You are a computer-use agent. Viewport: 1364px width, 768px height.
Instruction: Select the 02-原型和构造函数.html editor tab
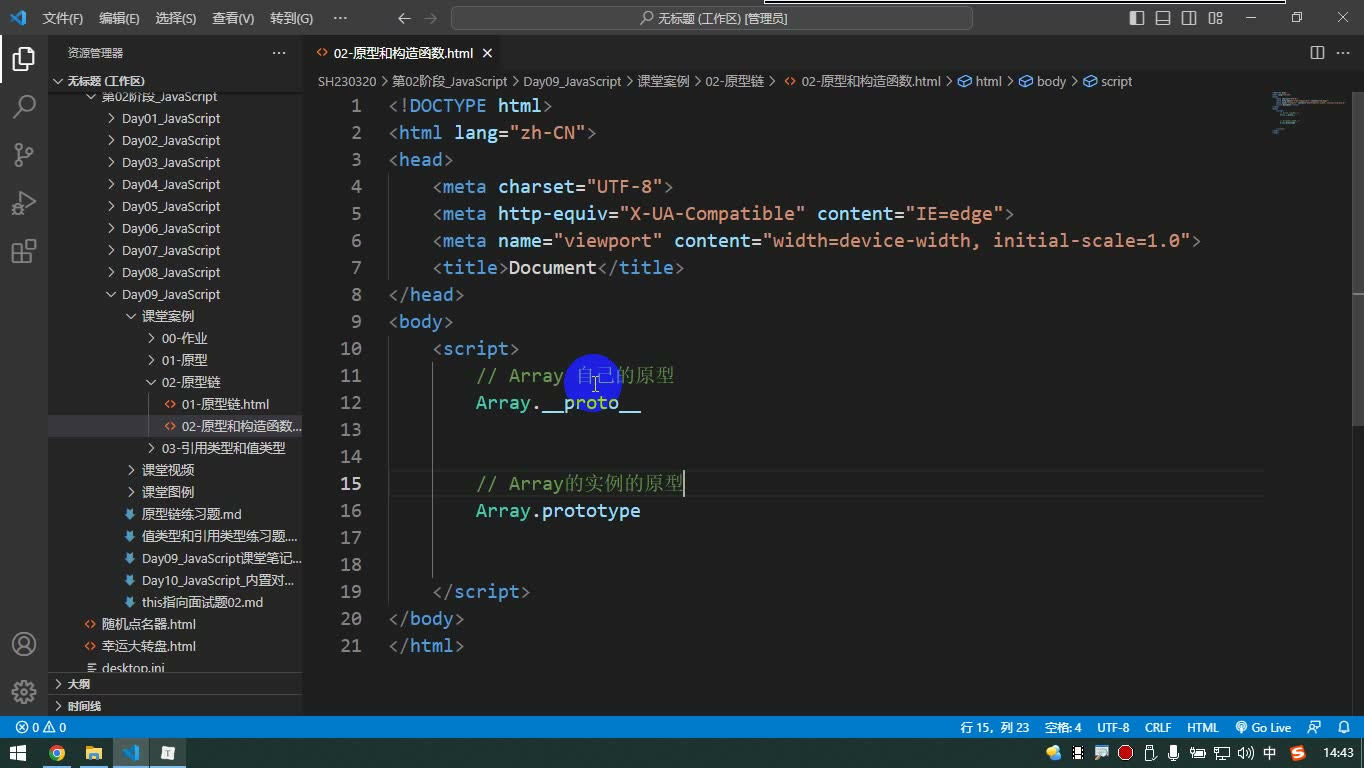404,53
